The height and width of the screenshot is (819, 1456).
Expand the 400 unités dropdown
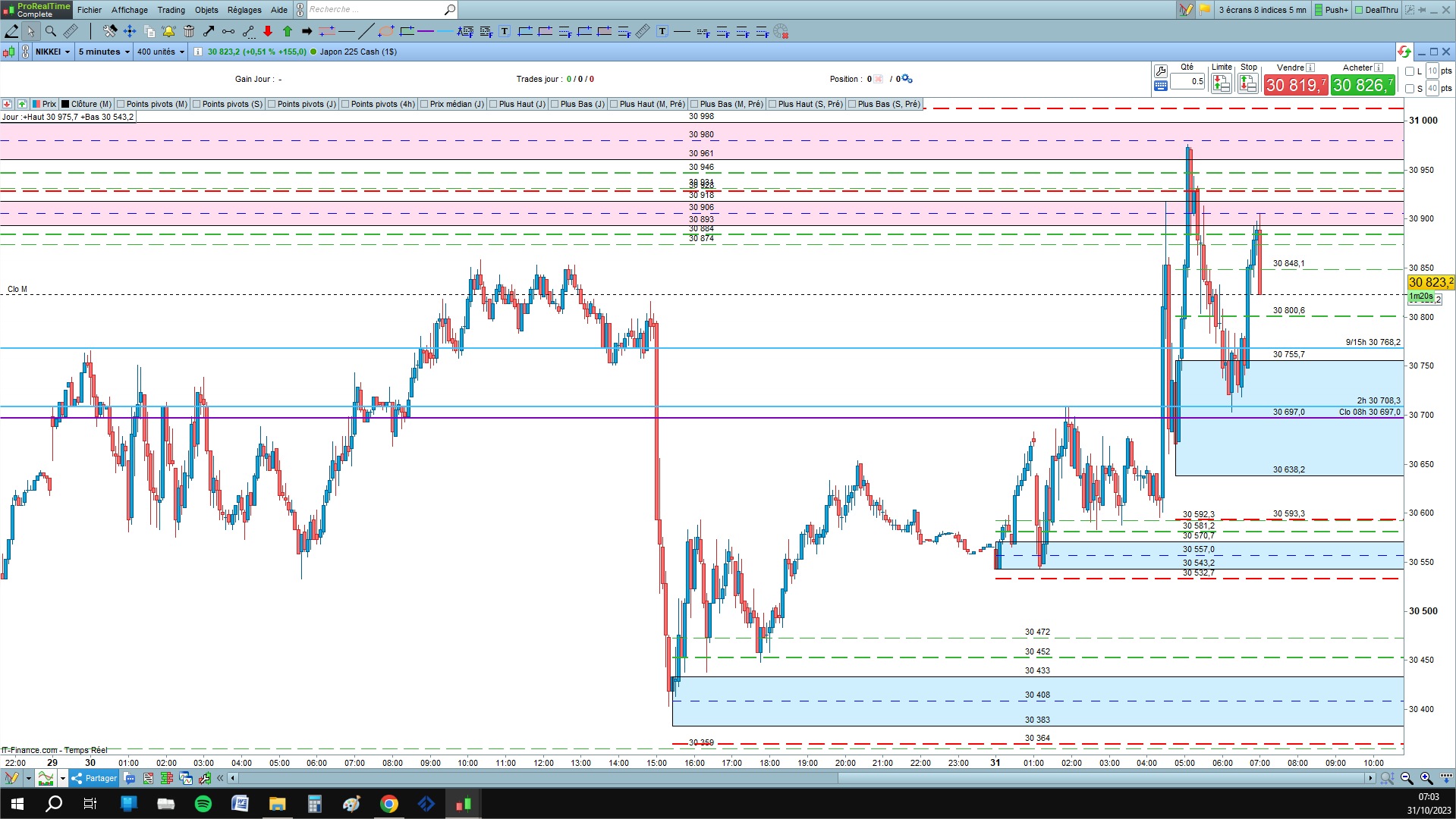[161, 52]
